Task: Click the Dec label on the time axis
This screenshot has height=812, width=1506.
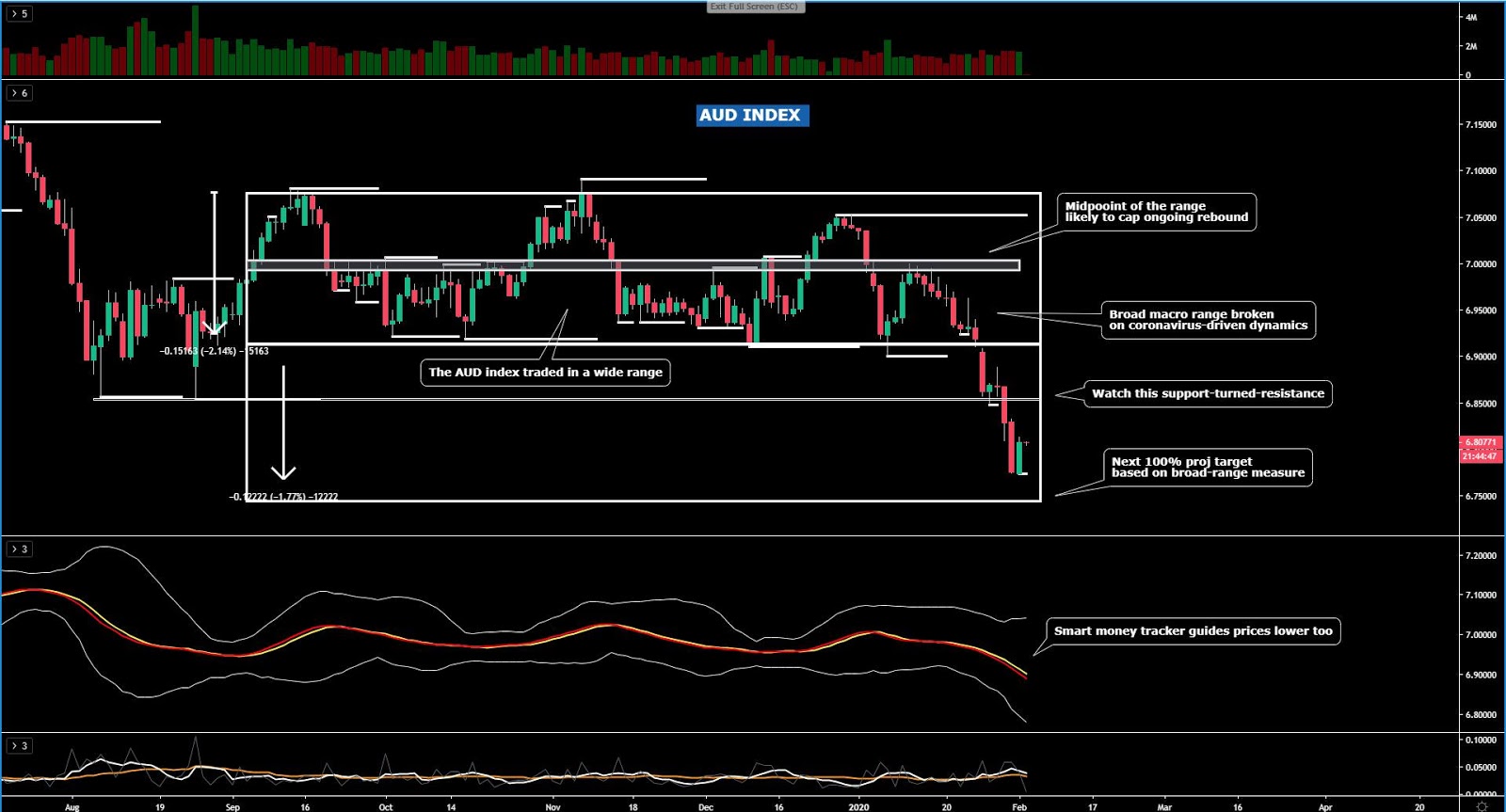Action: pos(706,807)
